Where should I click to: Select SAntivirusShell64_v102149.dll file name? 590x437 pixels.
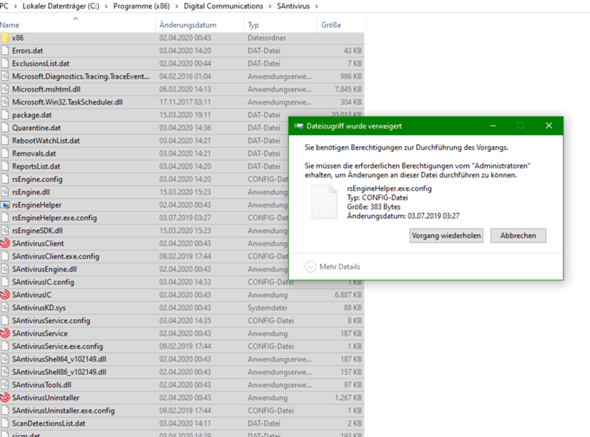[59, 359]
